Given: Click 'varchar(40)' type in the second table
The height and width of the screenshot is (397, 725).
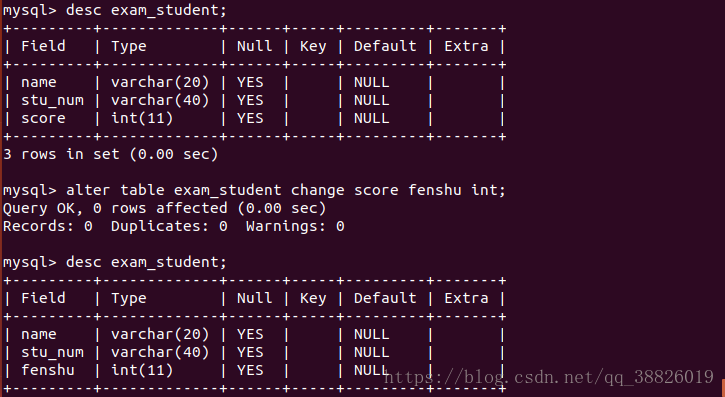Looking at the screenshot, I should 160,352.
